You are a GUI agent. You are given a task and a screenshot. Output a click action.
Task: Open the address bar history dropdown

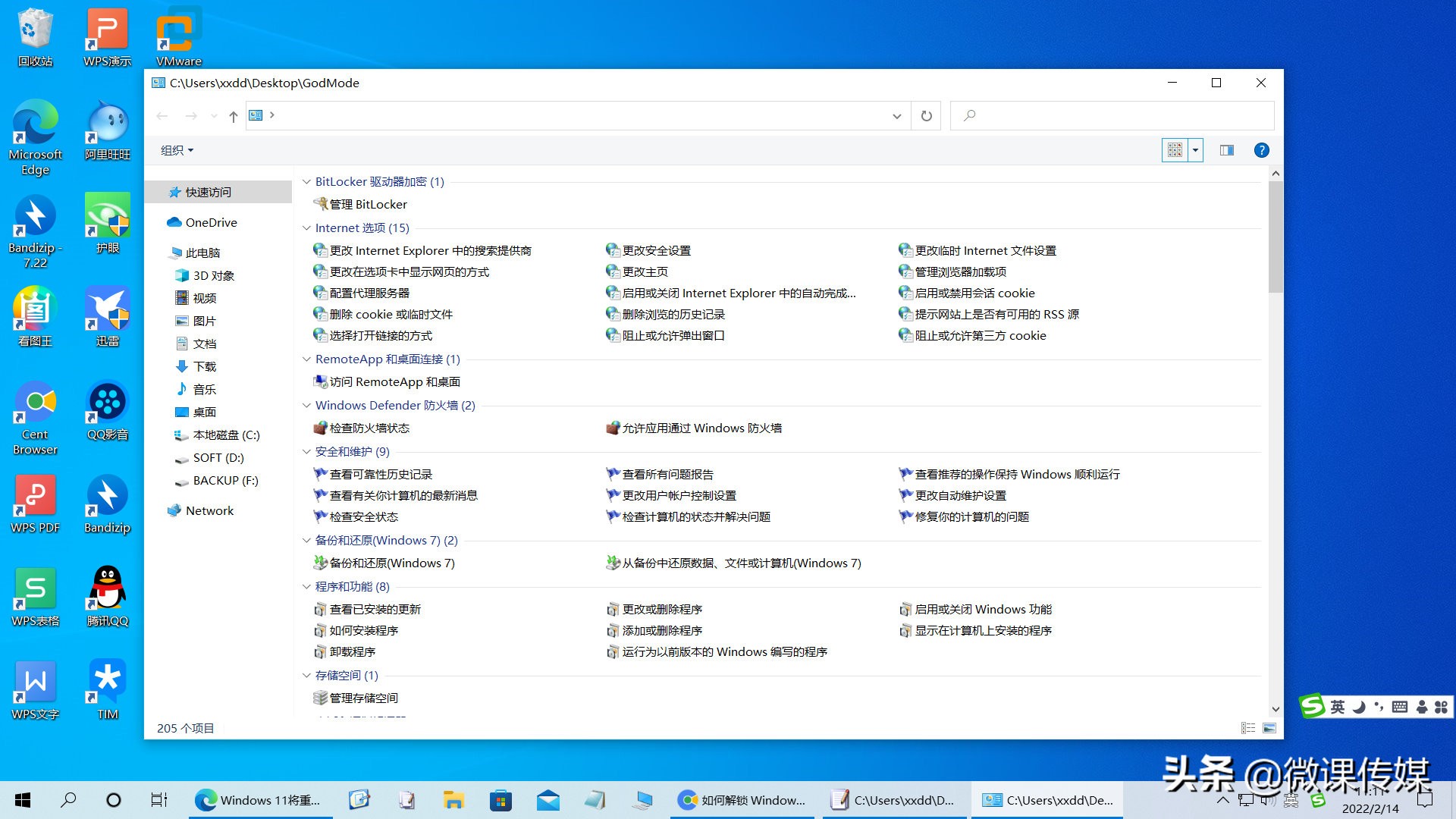(x=897, y=115)
